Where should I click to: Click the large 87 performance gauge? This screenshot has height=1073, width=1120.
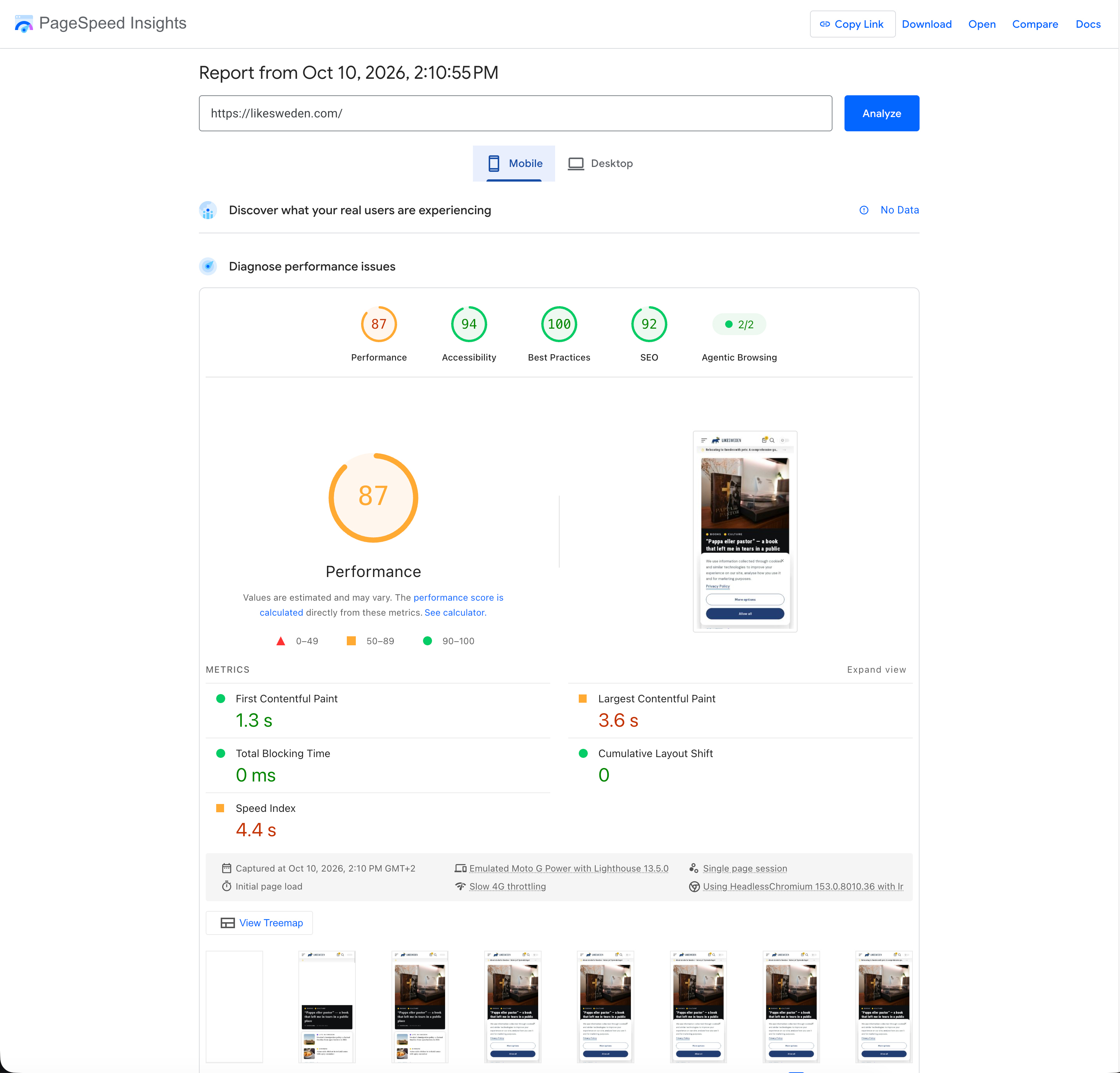[x=373, y=497]
